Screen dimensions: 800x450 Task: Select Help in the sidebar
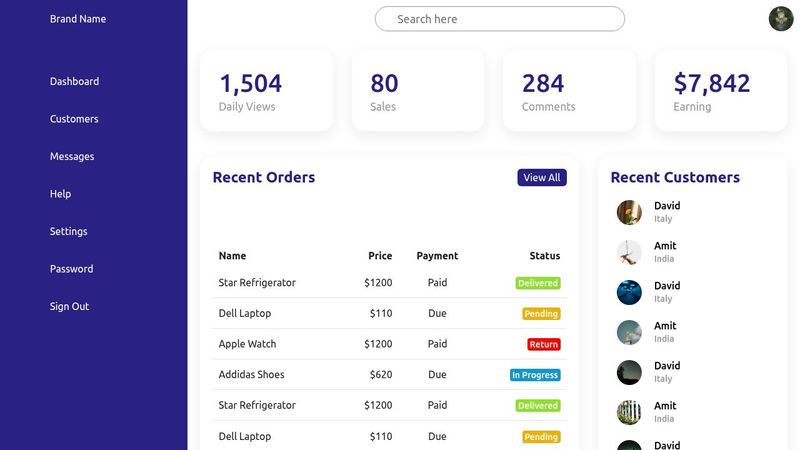60,194
